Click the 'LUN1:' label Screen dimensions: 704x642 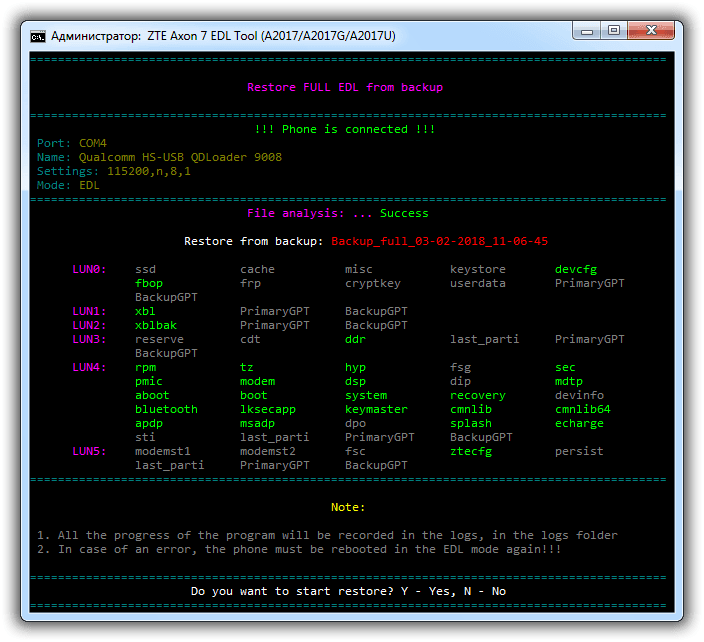tap(89, 311)
